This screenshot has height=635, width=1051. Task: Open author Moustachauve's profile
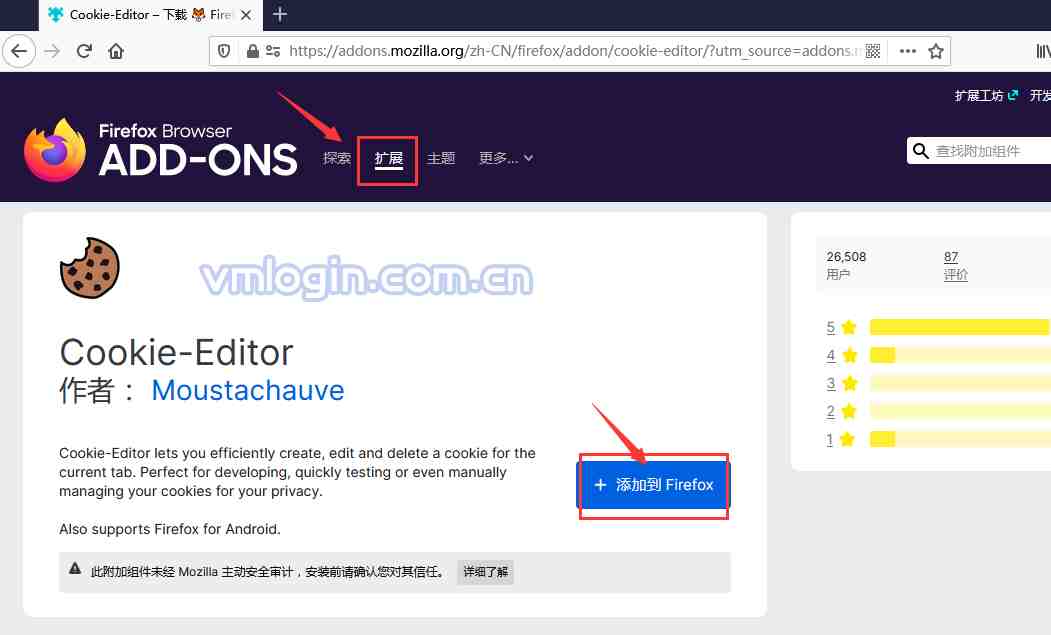point(248,390)
